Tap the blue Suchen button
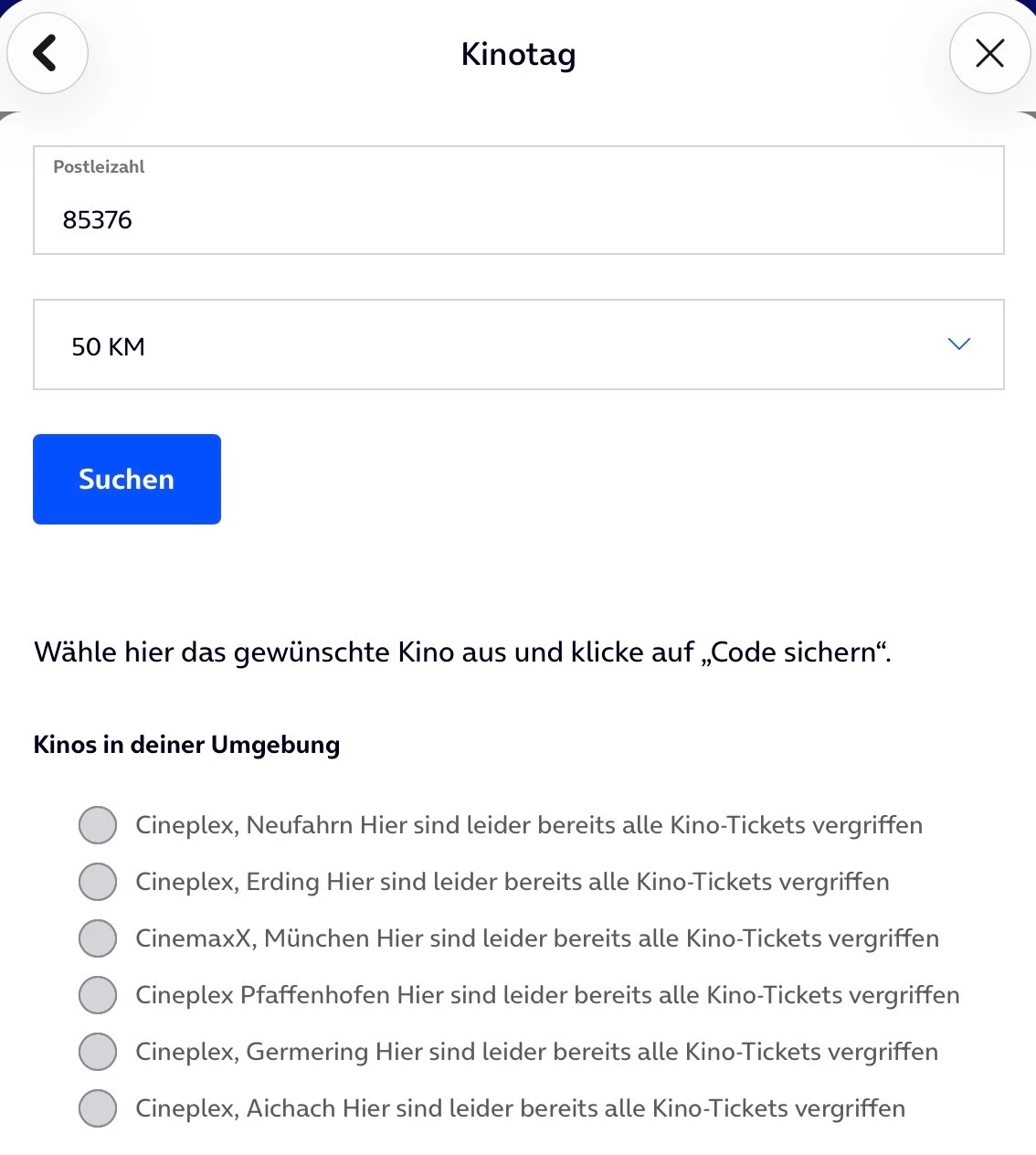The image size is (1036, 1155). coord(127,479)
